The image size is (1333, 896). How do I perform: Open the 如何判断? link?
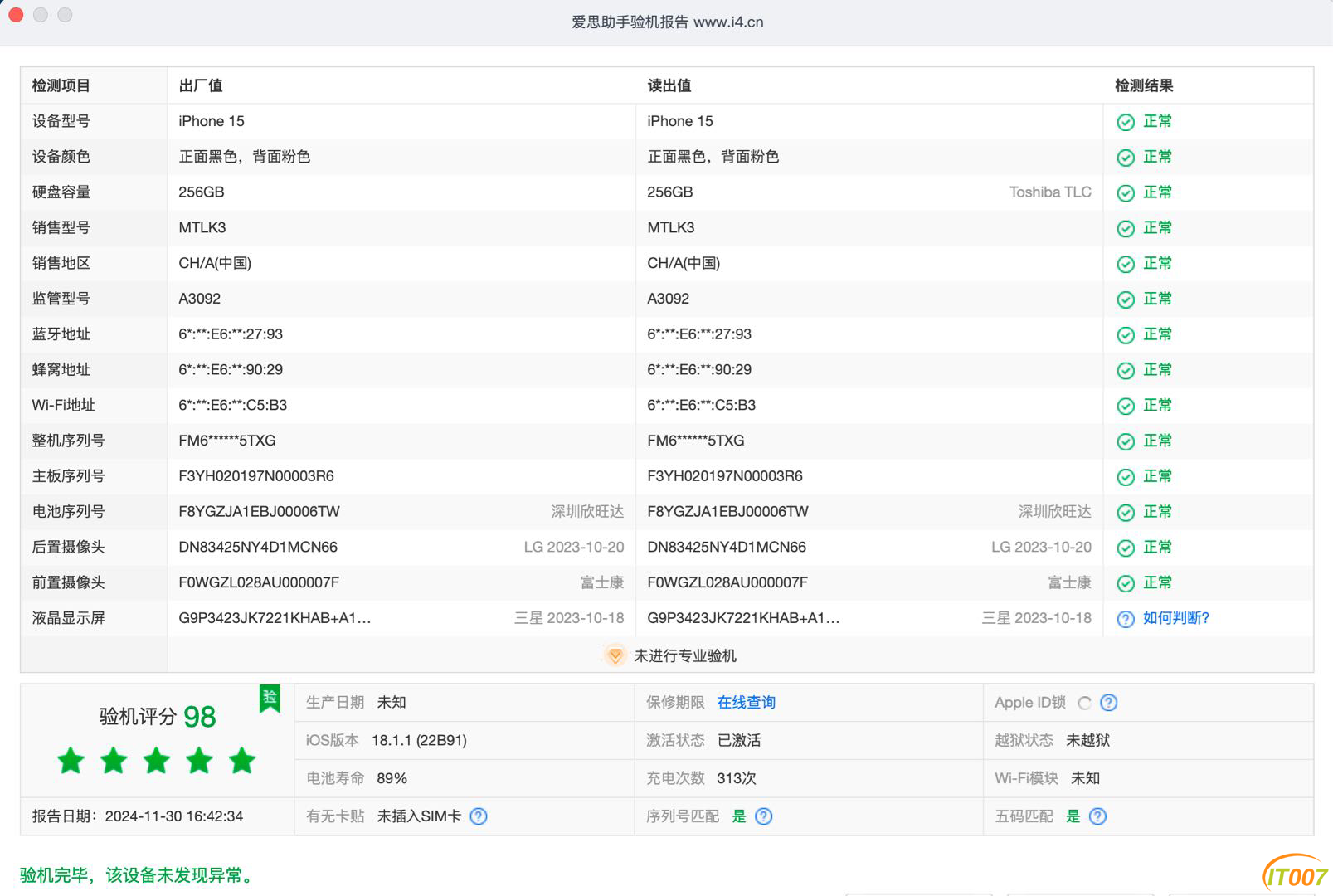click(1176, 618)
